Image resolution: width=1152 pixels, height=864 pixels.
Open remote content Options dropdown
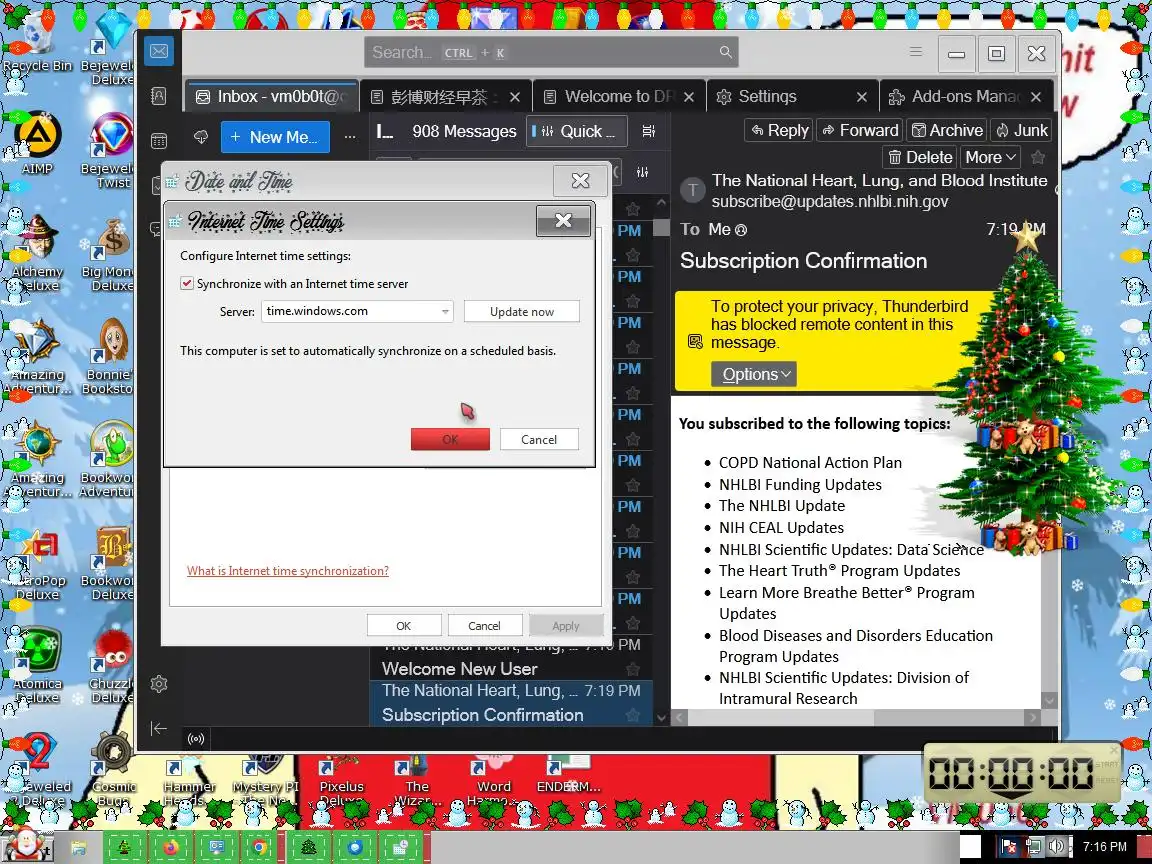pyautogui.click(x=754, y=374)
